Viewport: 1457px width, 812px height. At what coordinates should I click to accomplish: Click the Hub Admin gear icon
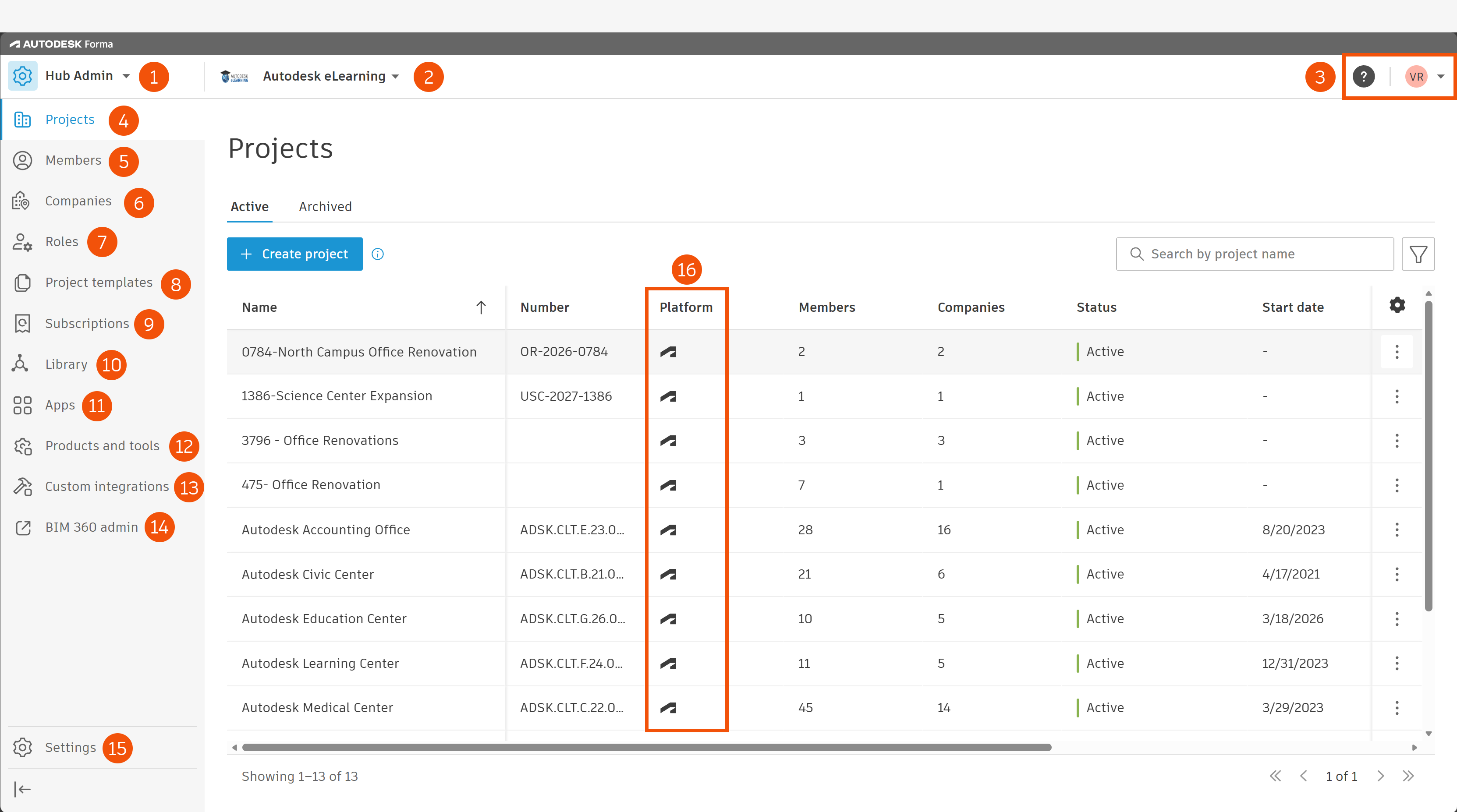(23, 76)
